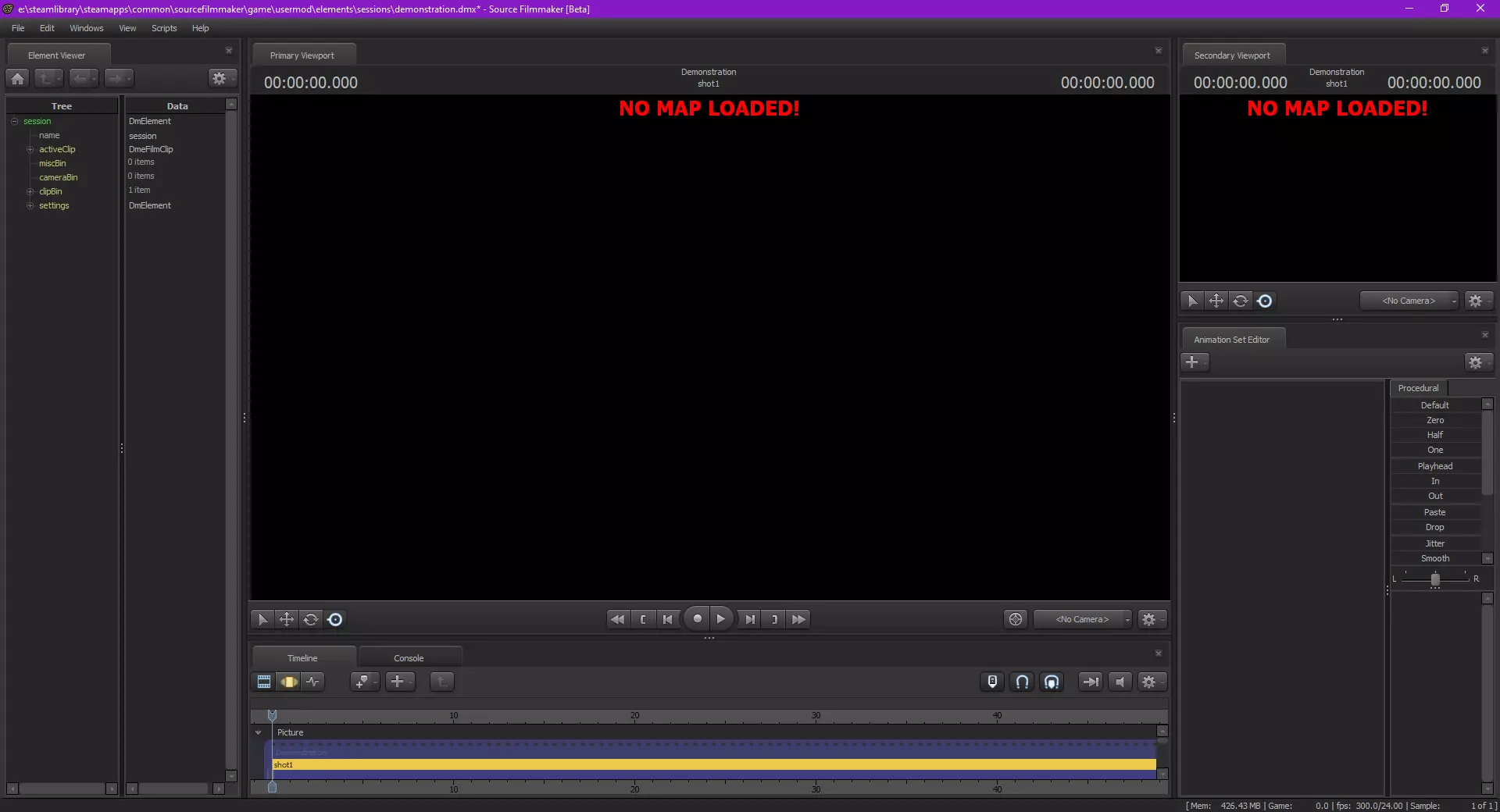The height and width of the screenshot is (812, 1500).
Task: Pick the move tool in Primary Viewport
Action: click(x=287, y=619)
